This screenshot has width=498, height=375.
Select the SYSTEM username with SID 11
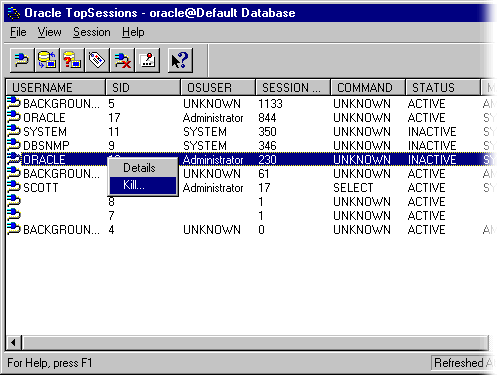45,132
